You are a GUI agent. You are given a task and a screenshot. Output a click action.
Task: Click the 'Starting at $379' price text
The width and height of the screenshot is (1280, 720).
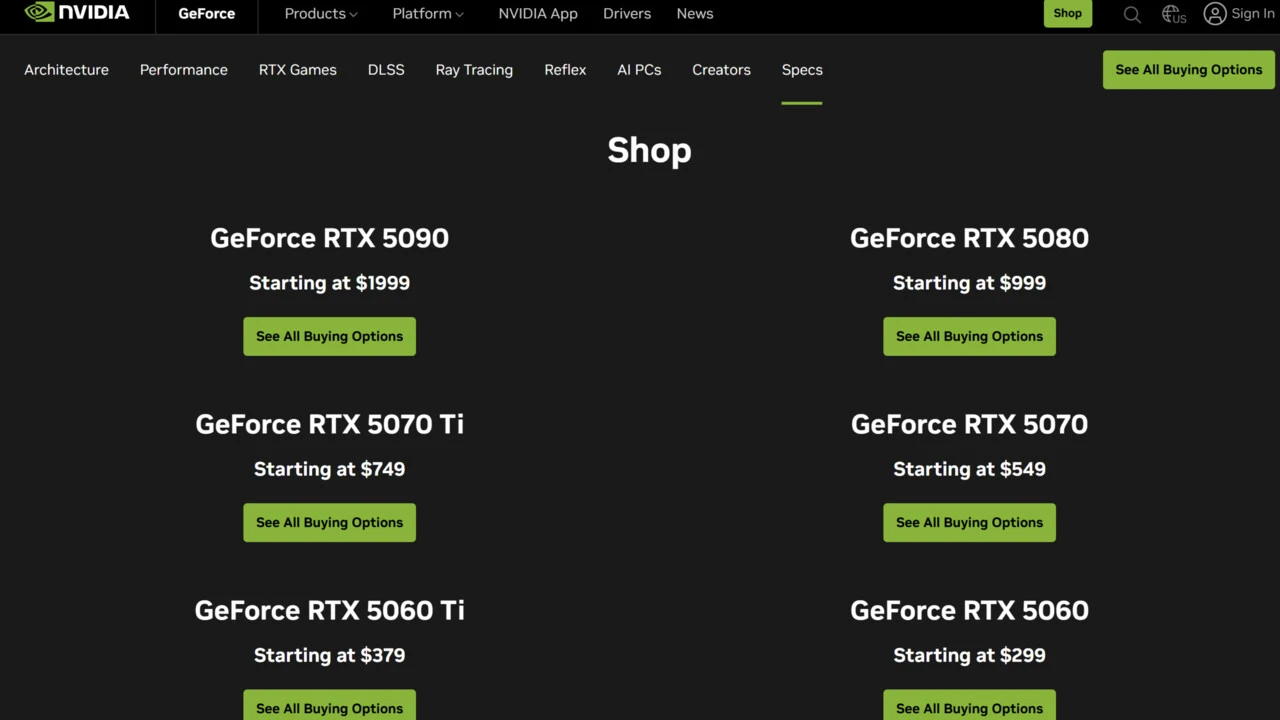[329, 655]
